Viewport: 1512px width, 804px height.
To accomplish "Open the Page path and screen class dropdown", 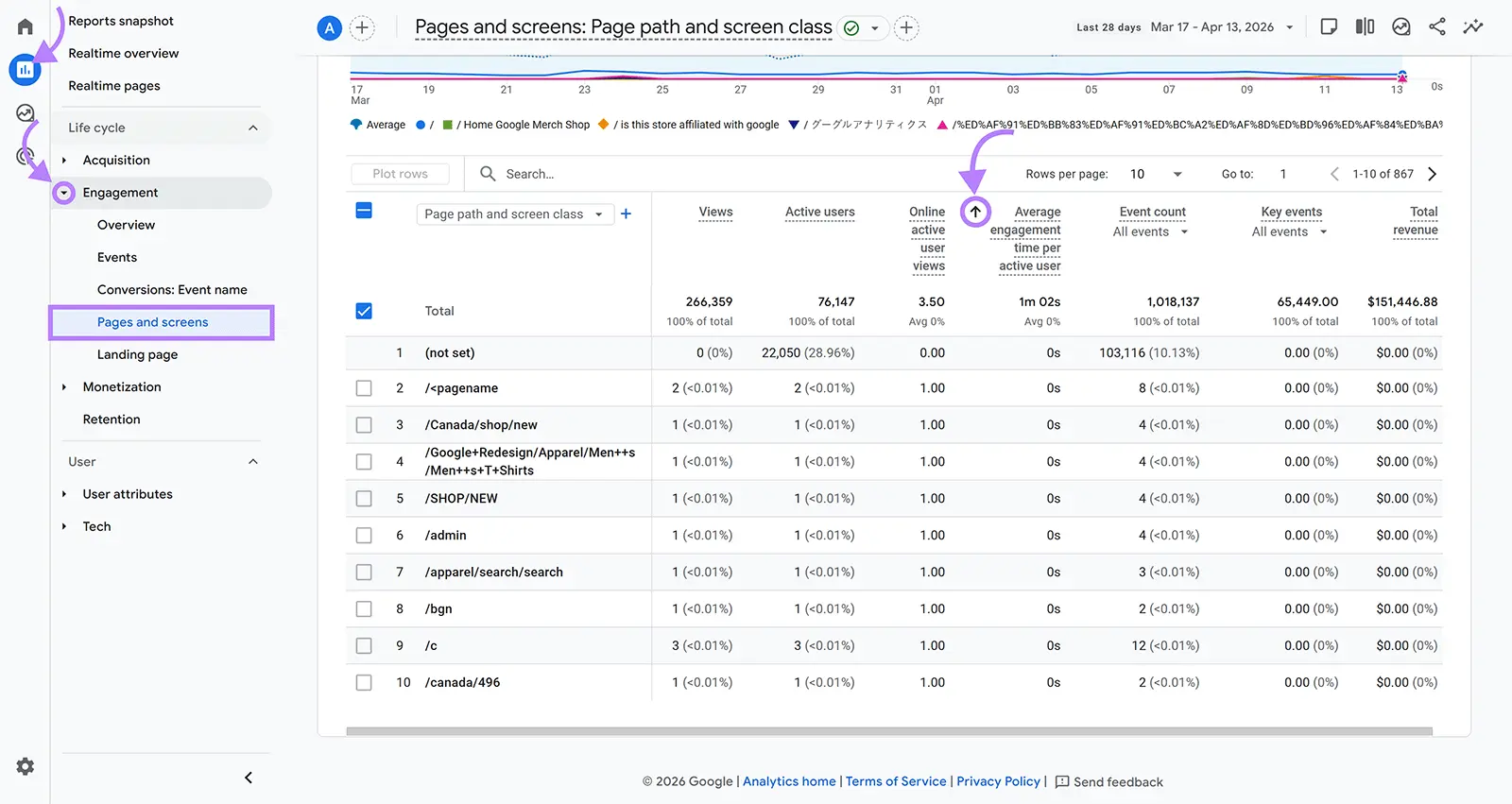I will click(515, 214).
